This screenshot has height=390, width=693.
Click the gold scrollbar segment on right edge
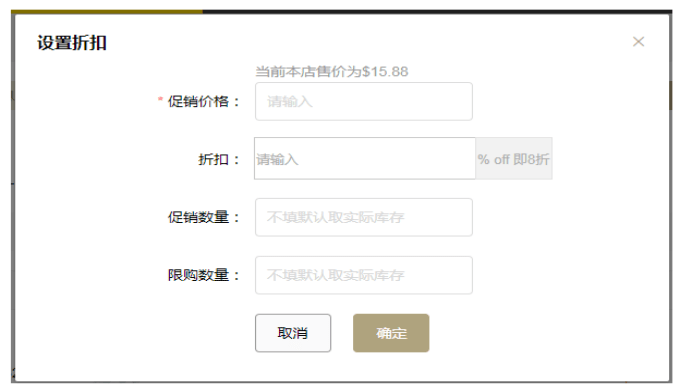coord(670,95)
